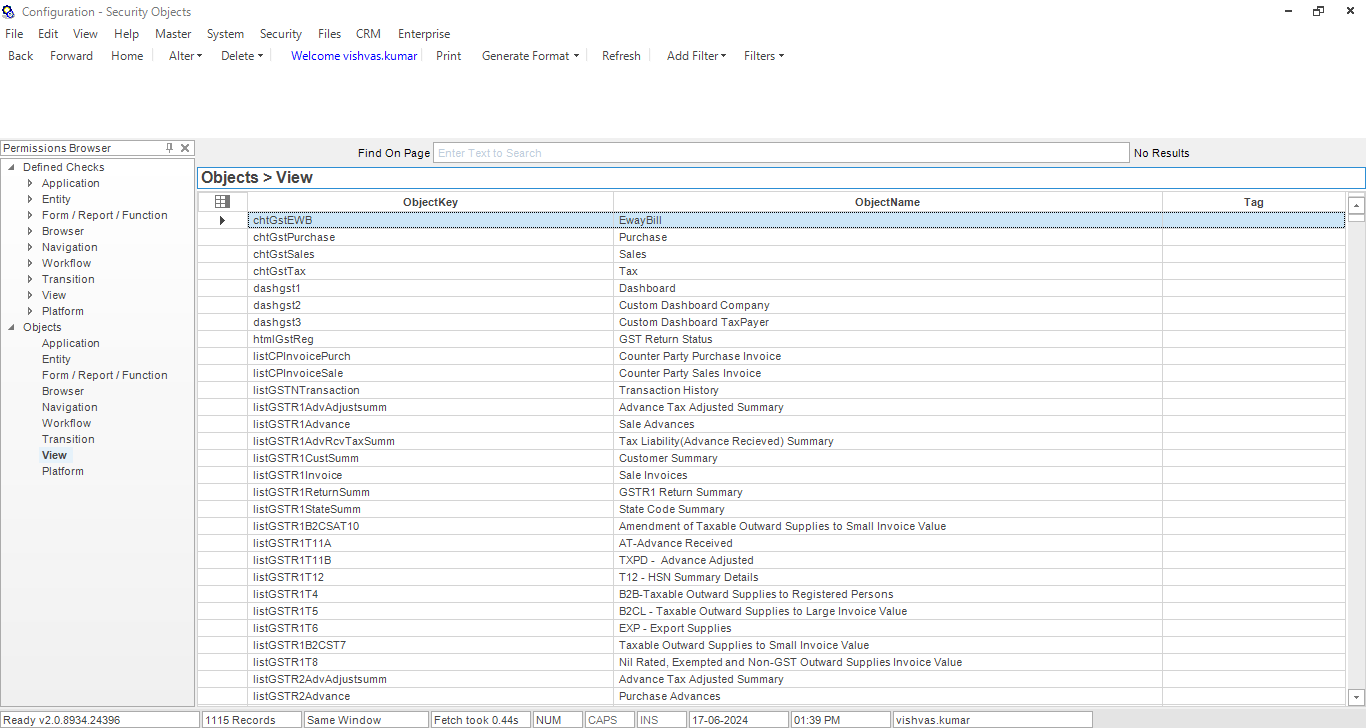Click scroll up arrow of the table
This screenshot has height=728, width=1366.
[x=1356, y=204]
